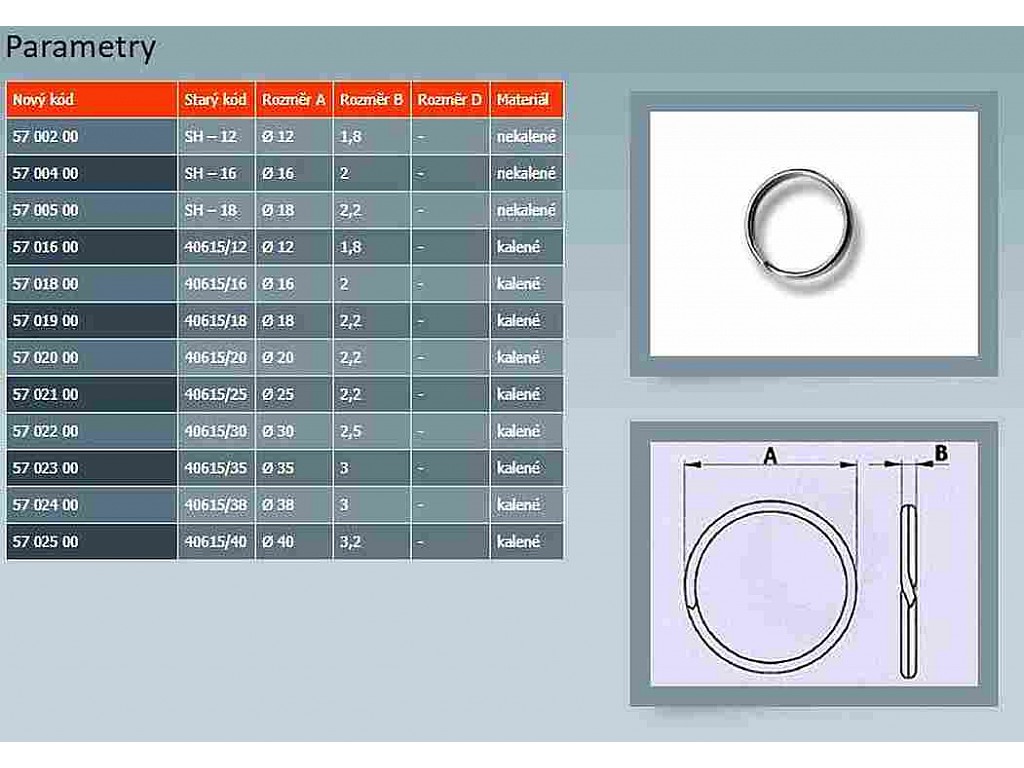Click product code 57 004 00
The height and width of the screenshot is (768, 1024).
(x=45, y=173)
